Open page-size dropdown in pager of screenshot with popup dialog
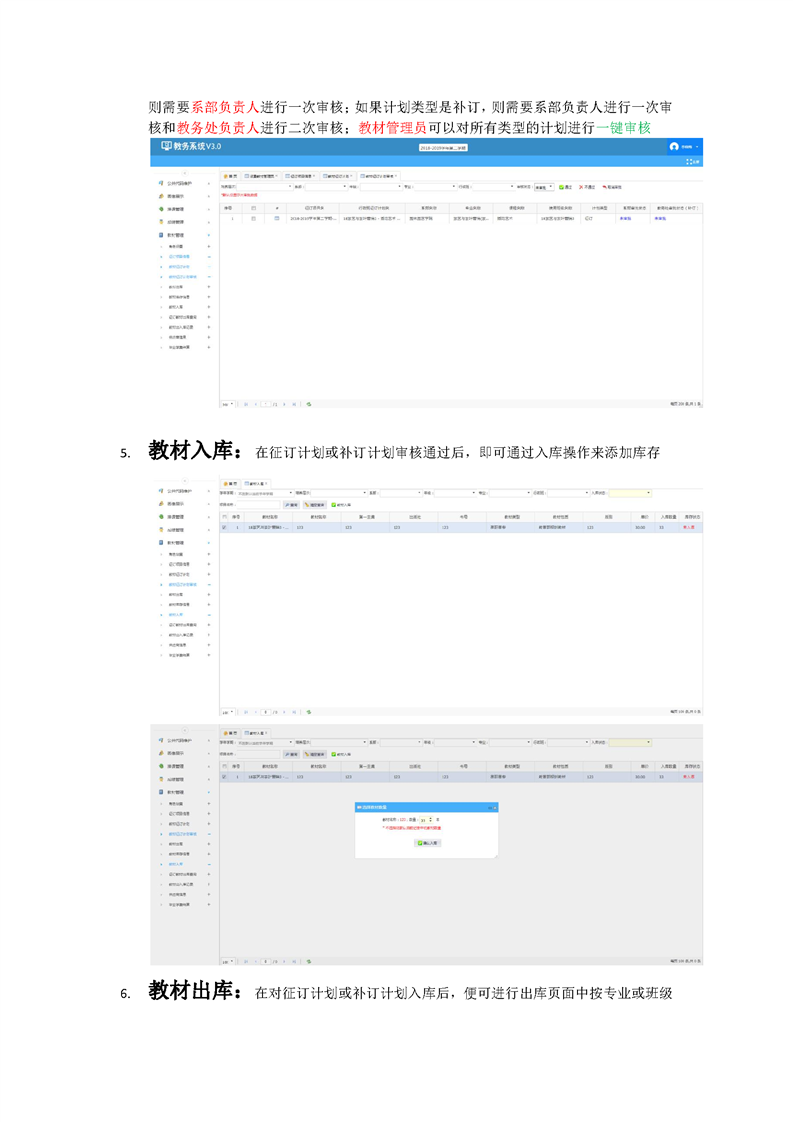This screenshot has width=793, height=1122. (x=228, y=961)
